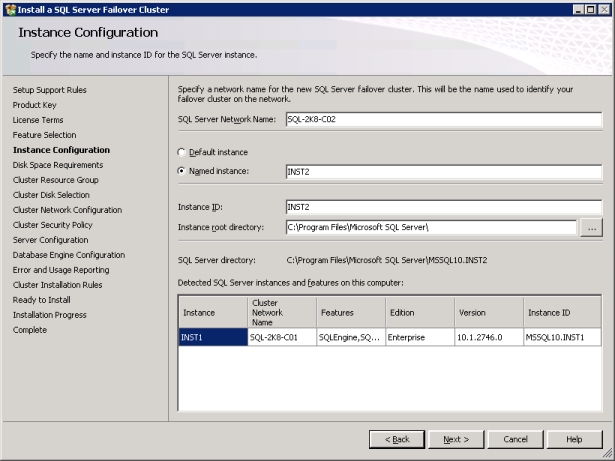Select the Disk Space Requirements step
This screenshot has width=615, height=461.
click(x=58, y=165)
